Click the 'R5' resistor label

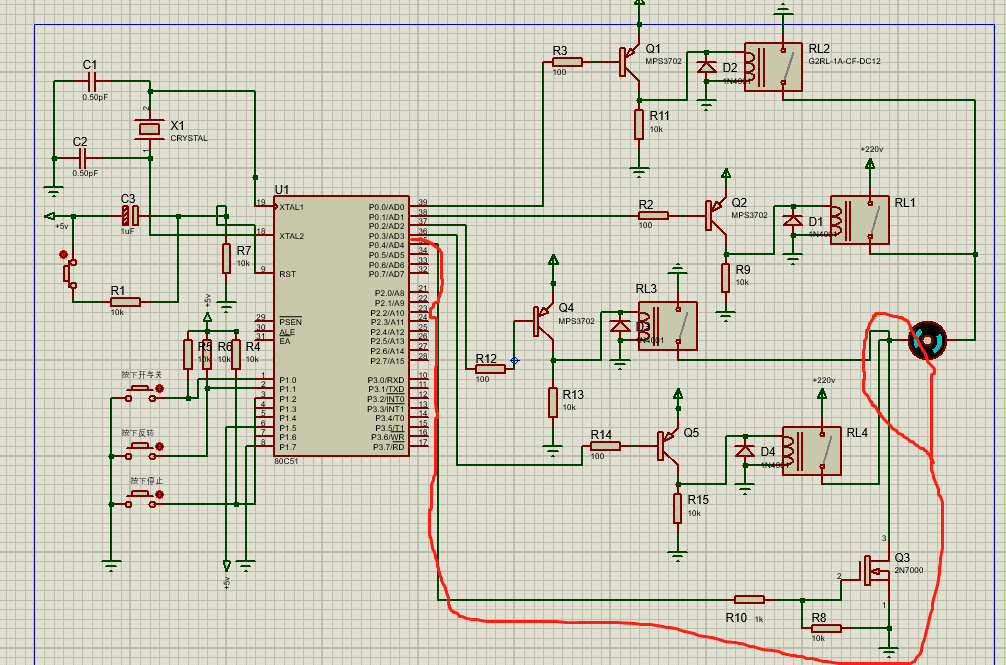pyautogui.click(x=205, y=347)
